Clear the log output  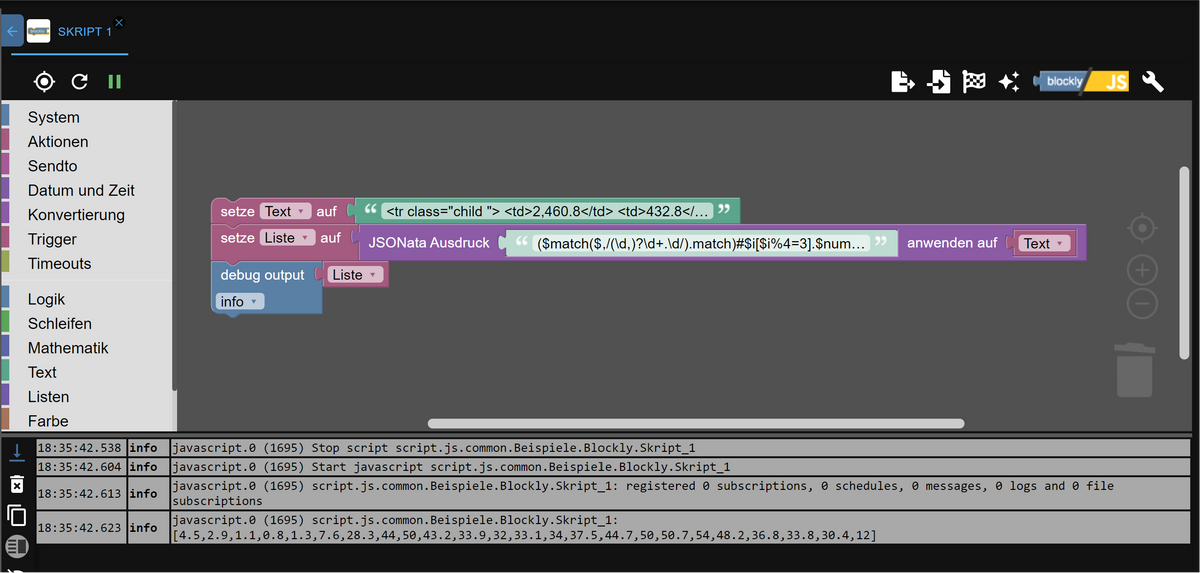click(x=16, y=484)
